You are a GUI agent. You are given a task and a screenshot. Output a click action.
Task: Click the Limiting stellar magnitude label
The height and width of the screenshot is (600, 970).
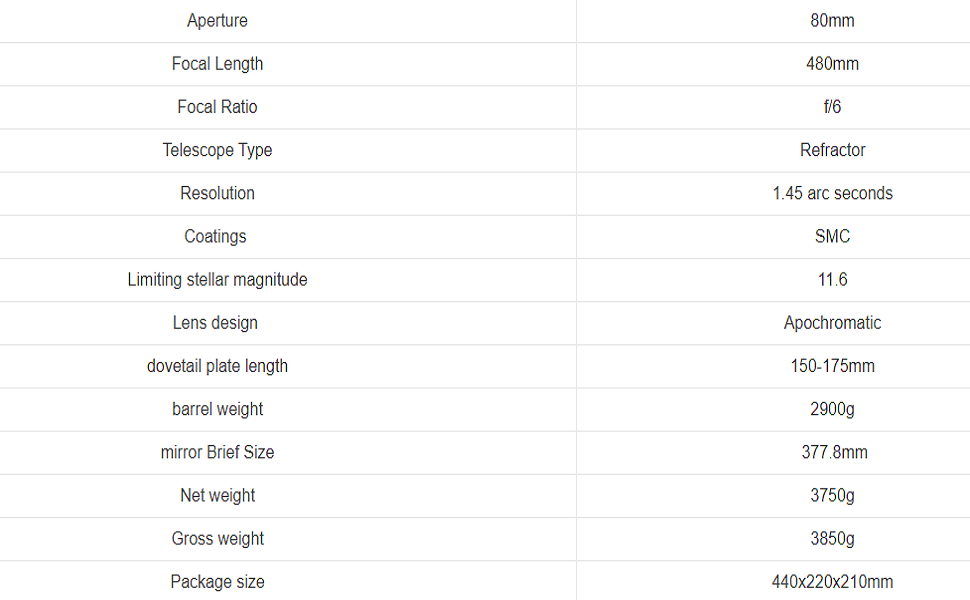click(217, 279)
